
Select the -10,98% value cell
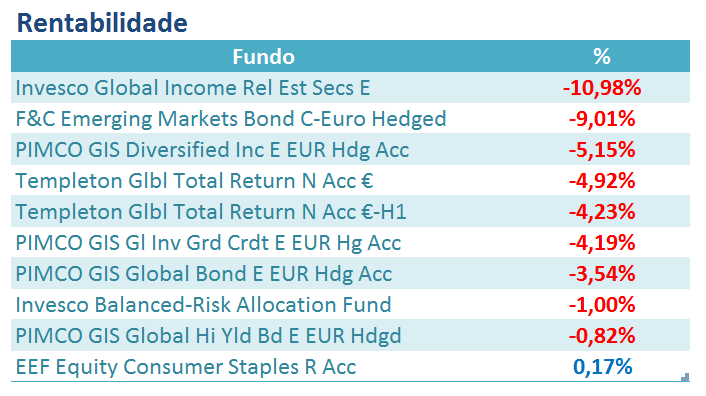pyautogui.click(x=602, y=88)
